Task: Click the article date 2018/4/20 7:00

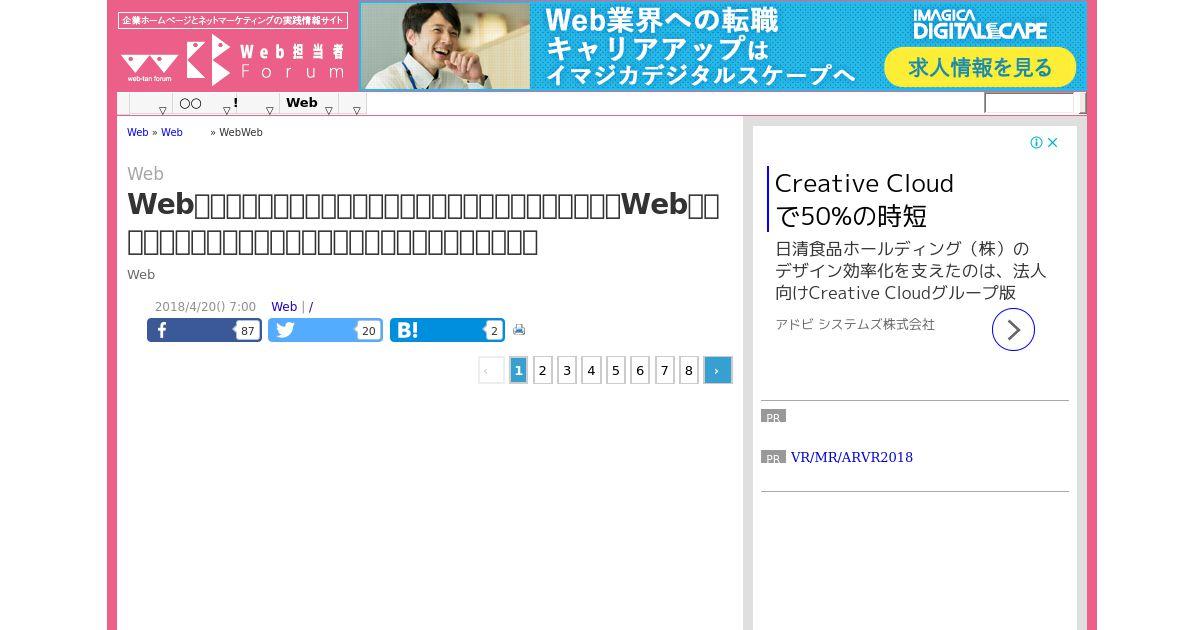Action: click(205, 307)
